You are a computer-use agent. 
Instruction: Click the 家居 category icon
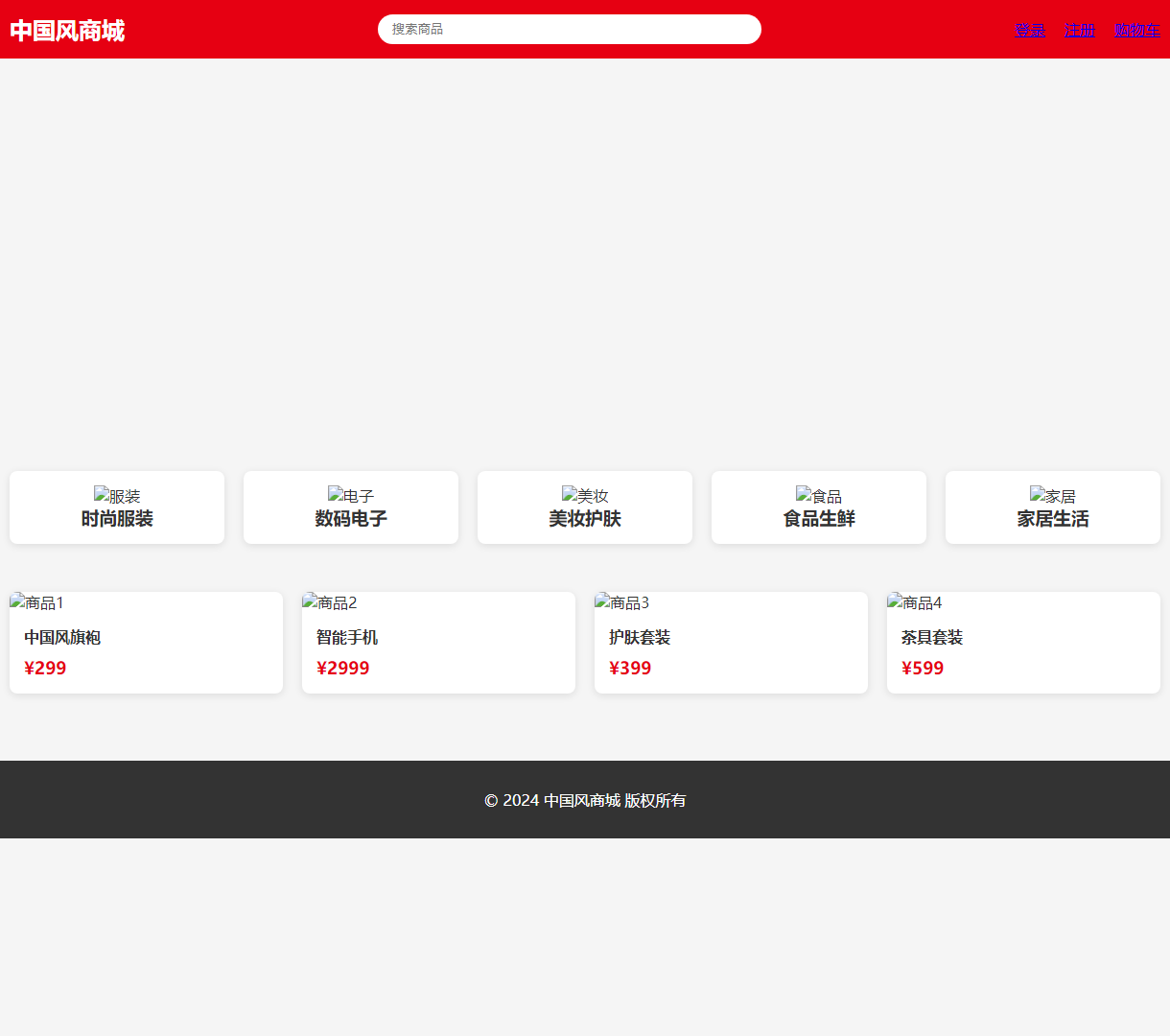point(1053,496)
